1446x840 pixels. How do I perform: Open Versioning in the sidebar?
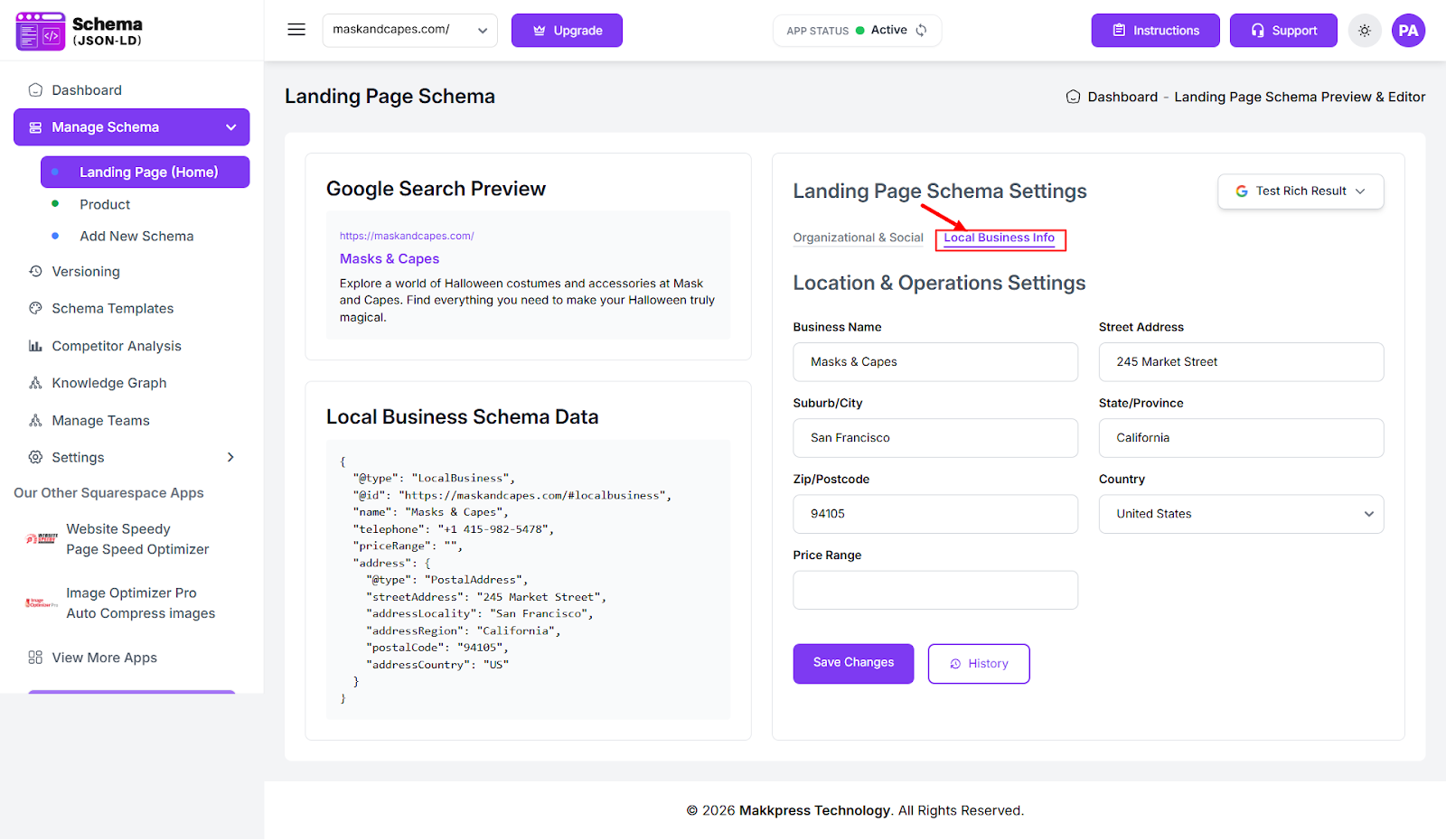coord(85,272)
